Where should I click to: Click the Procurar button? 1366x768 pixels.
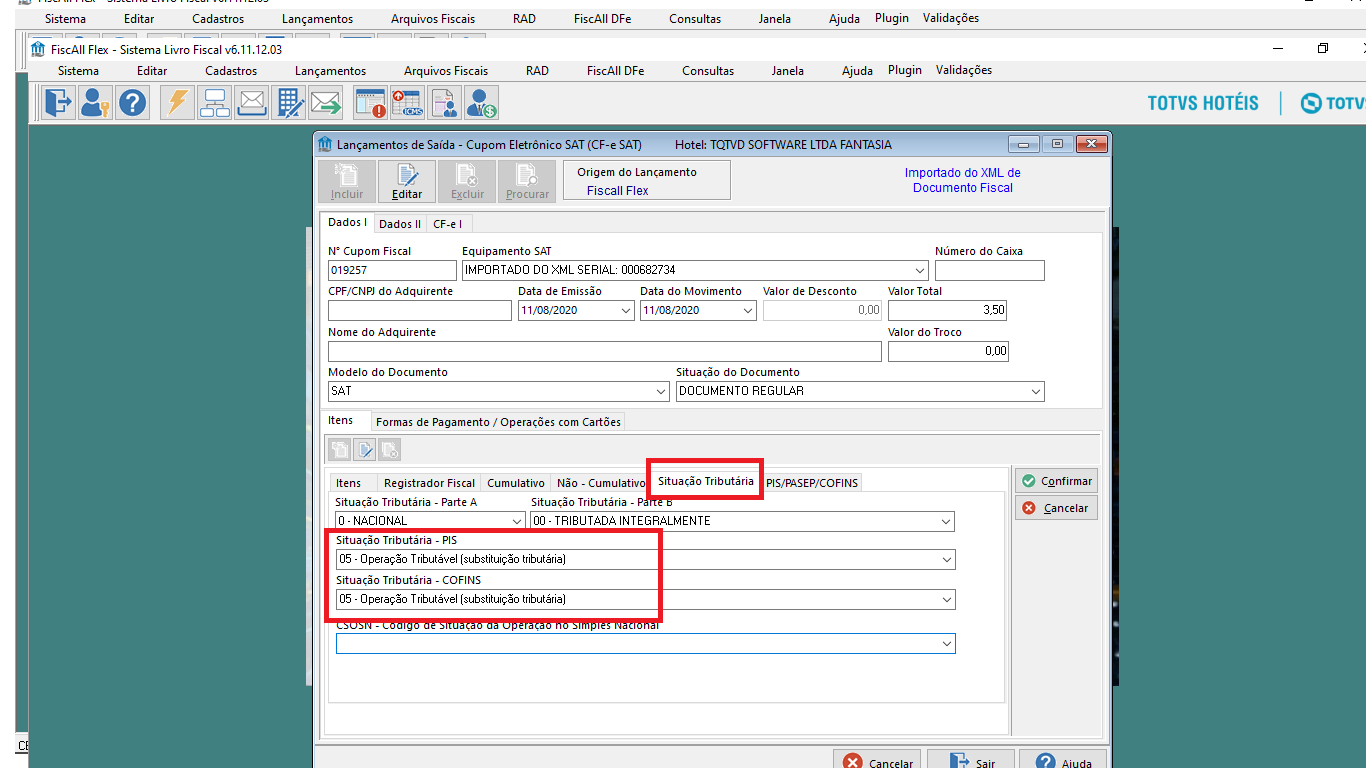pos(527,181)
